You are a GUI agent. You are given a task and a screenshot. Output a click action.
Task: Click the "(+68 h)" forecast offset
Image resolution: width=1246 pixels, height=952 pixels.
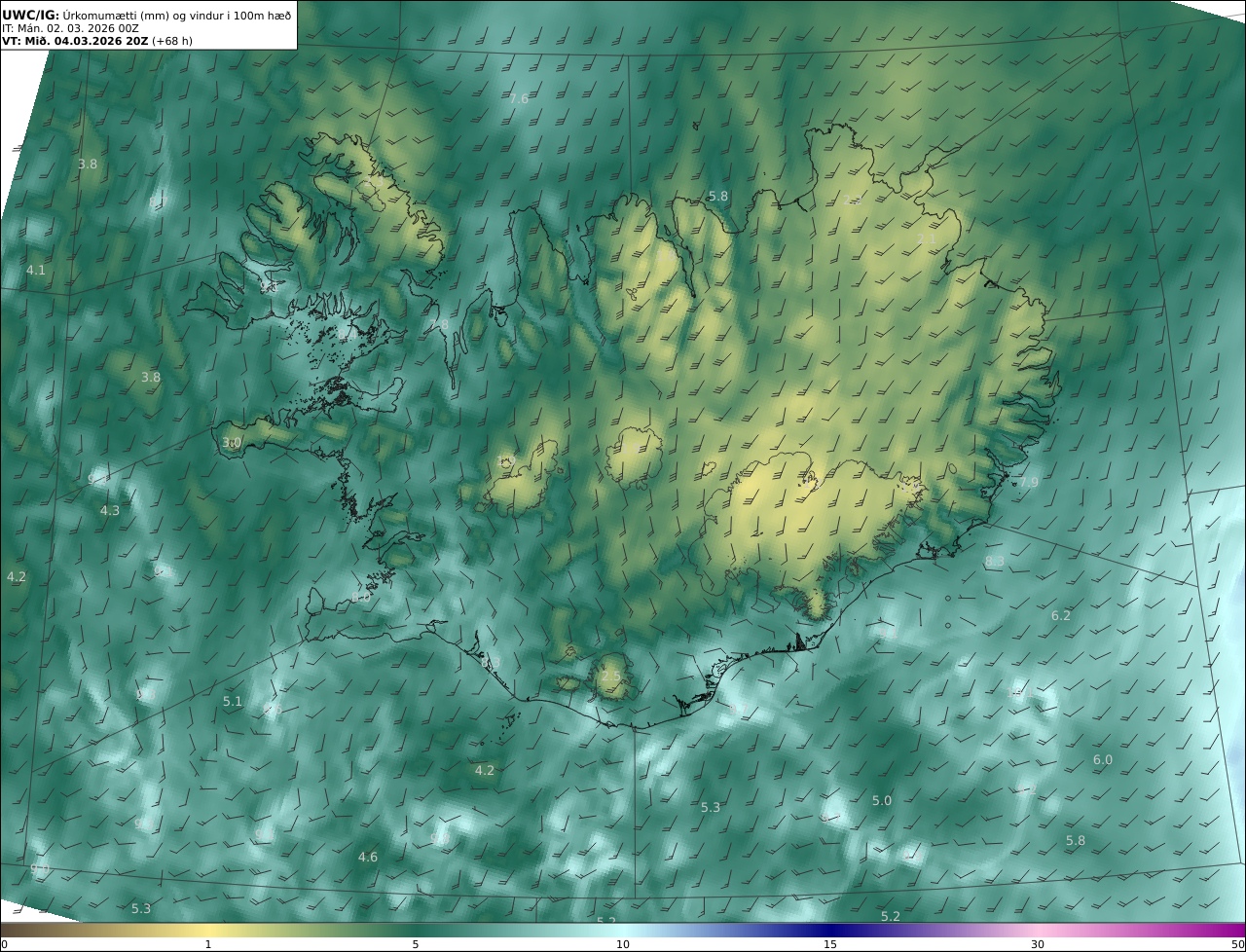pos(173,41)
